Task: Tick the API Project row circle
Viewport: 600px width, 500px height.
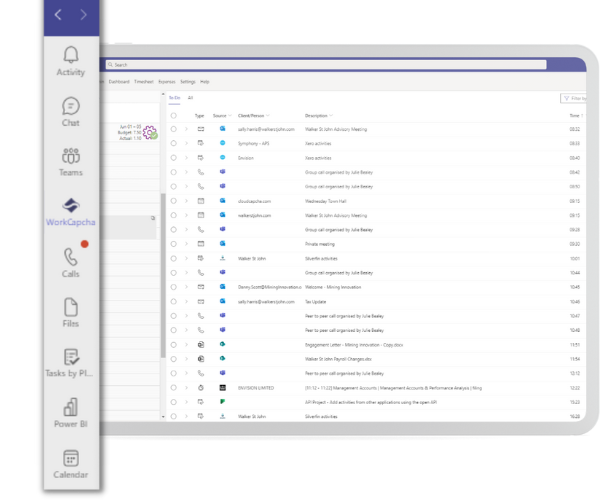Action: [174, 402]
